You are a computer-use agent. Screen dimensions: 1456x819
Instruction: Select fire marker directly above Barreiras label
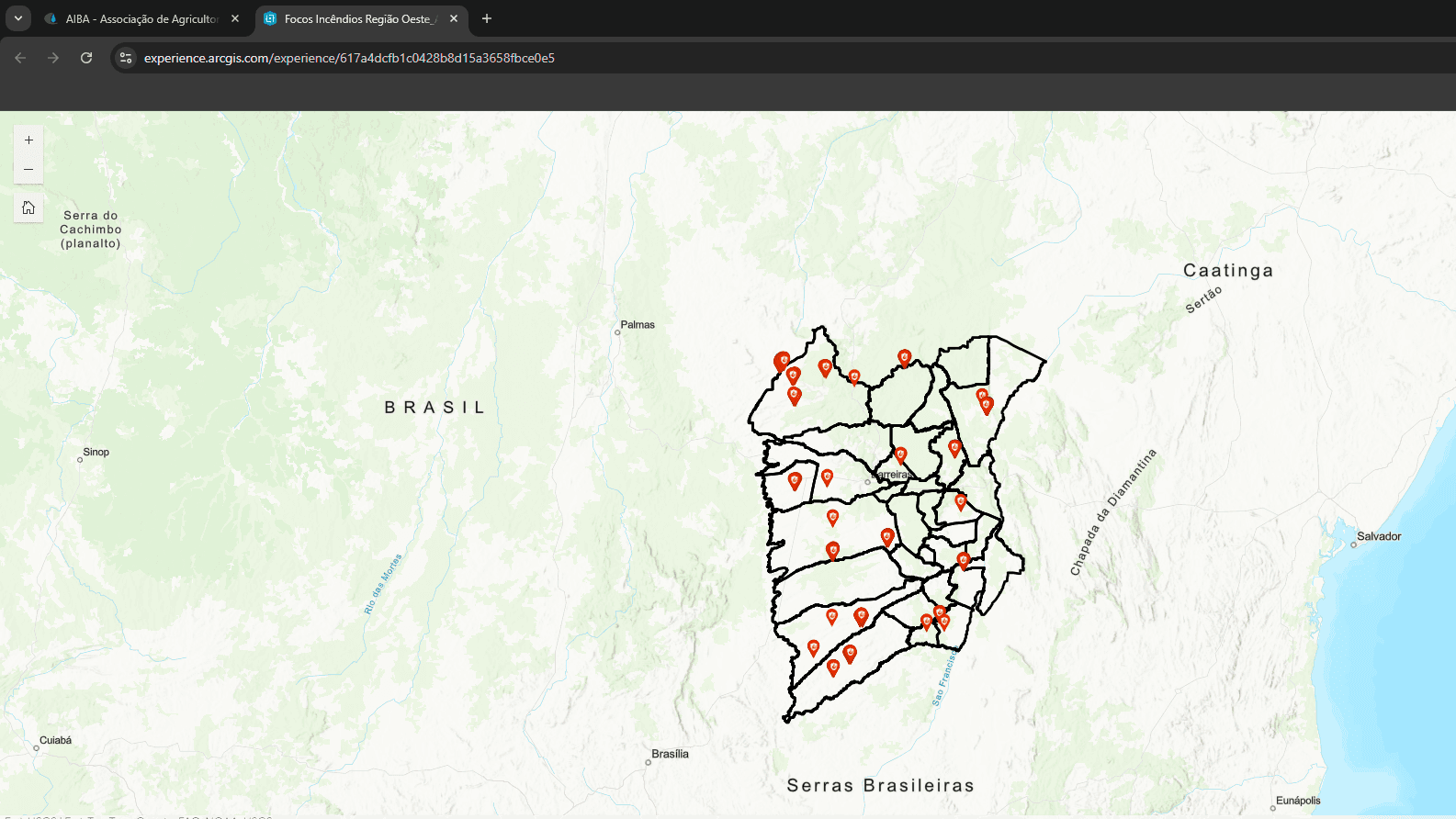900,454
